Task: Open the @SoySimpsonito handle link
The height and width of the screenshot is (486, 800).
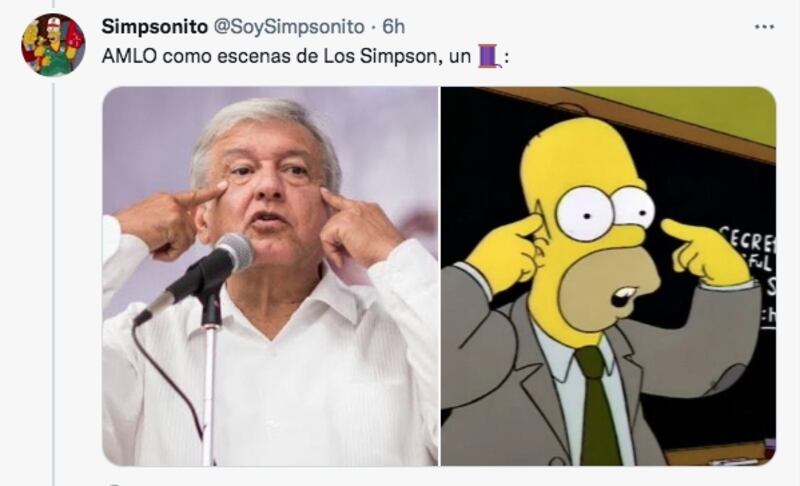Action: [288, 27]
